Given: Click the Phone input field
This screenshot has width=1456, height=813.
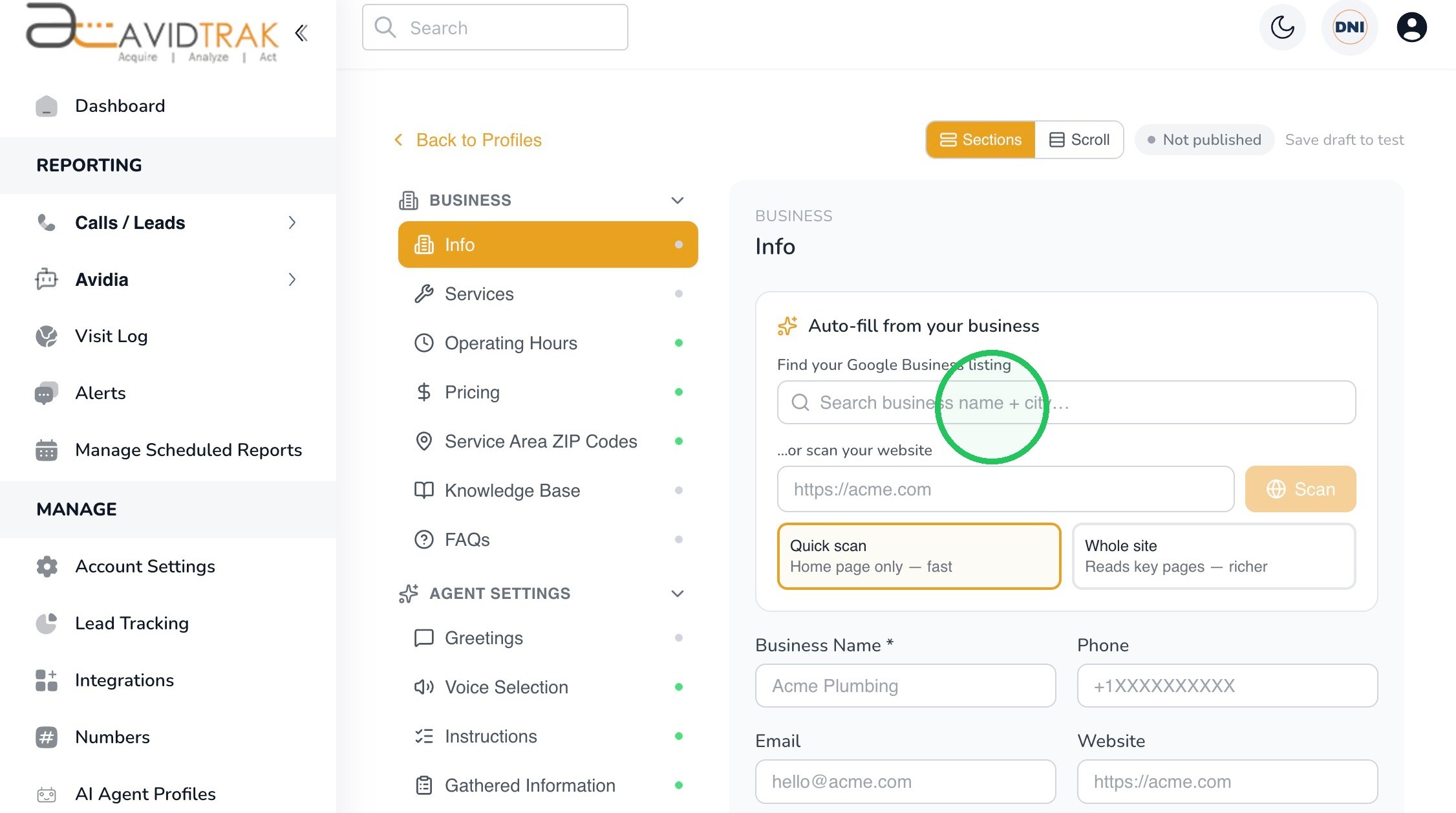Looking at the screenshot, I should click(1228, 686).
